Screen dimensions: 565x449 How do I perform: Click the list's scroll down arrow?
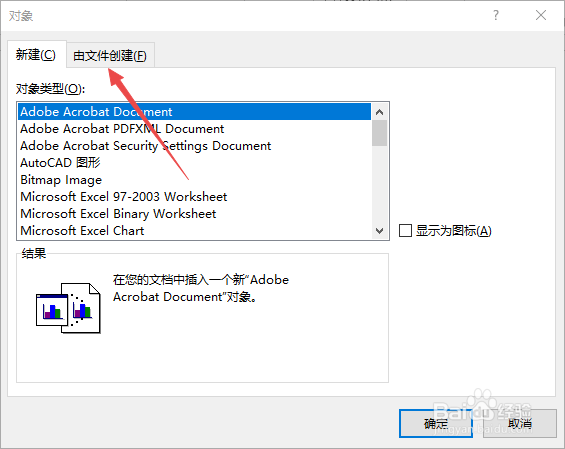coord(379,231)
